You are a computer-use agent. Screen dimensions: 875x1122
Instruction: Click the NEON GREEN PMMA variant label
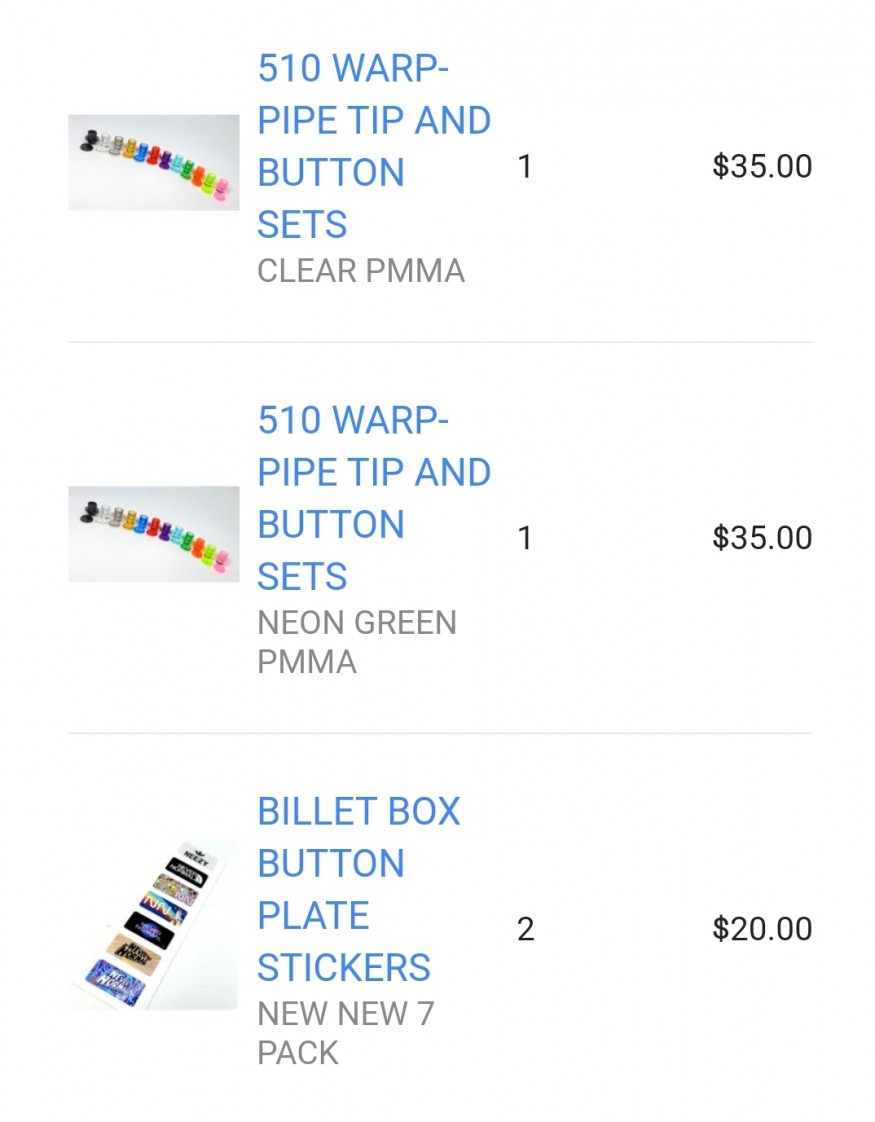pyautogui.click(x=357, y=642)
